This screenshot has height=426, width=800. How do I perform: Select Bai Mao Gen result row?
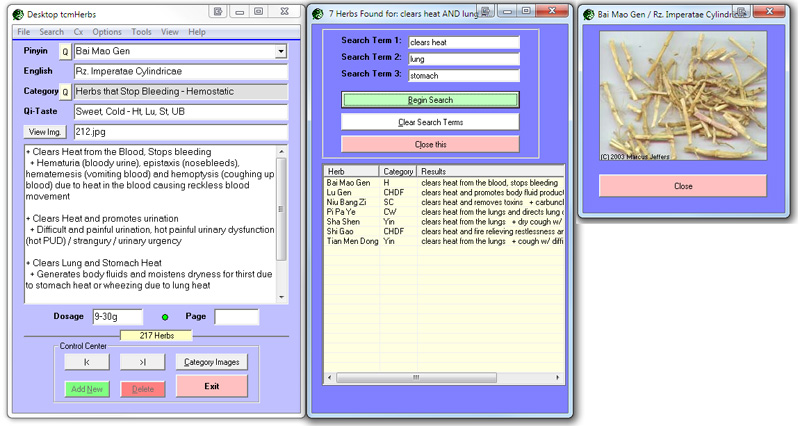coord(444,183)
